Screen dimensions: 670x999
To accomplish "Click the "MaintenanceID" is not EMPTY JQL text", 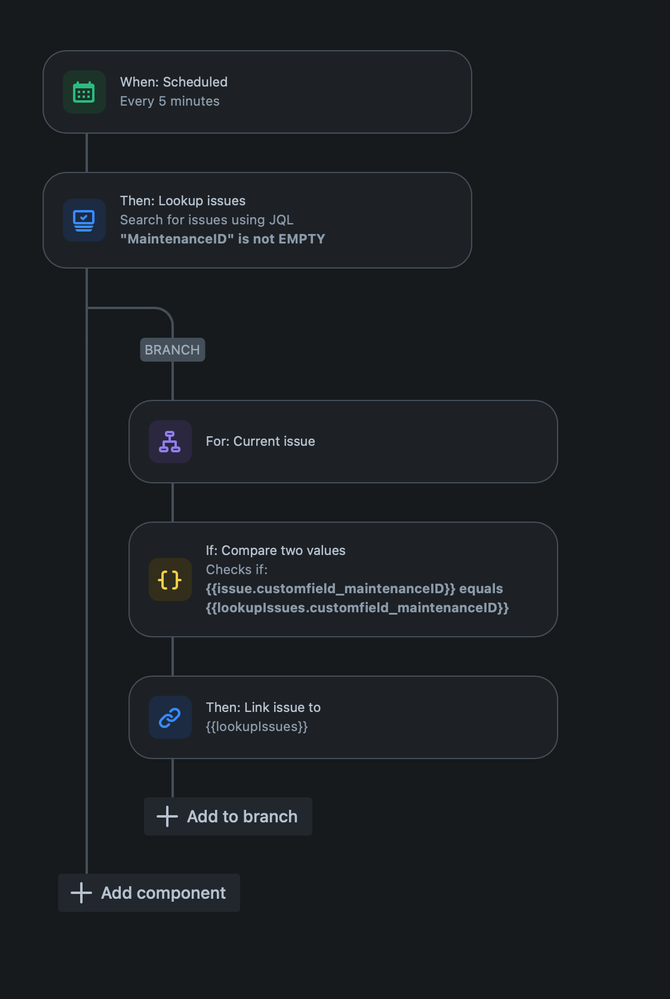I will [222, 239].
